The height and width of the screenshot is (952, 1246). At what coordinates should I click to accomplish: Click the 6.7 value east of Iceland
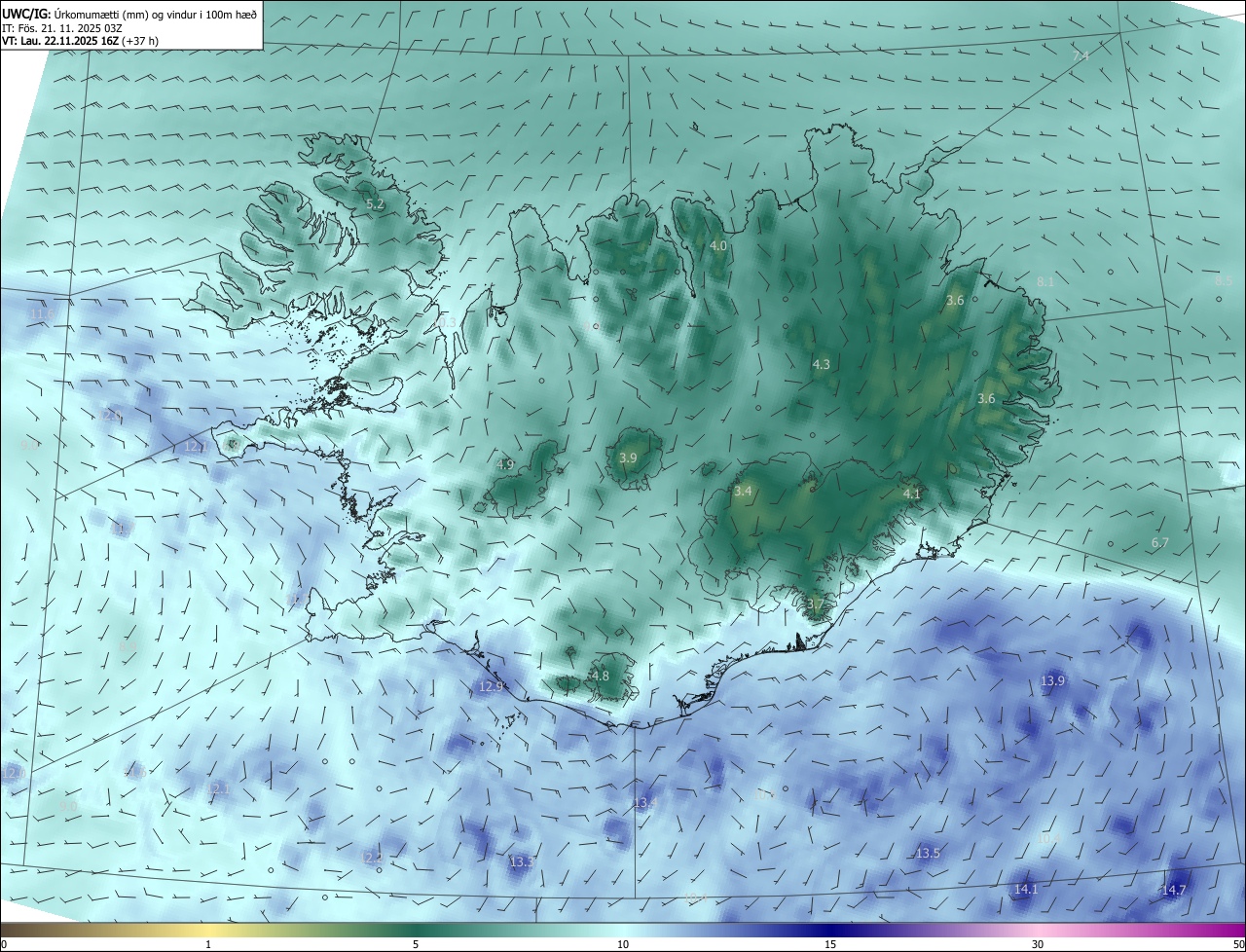click(x=1159, y=542)
